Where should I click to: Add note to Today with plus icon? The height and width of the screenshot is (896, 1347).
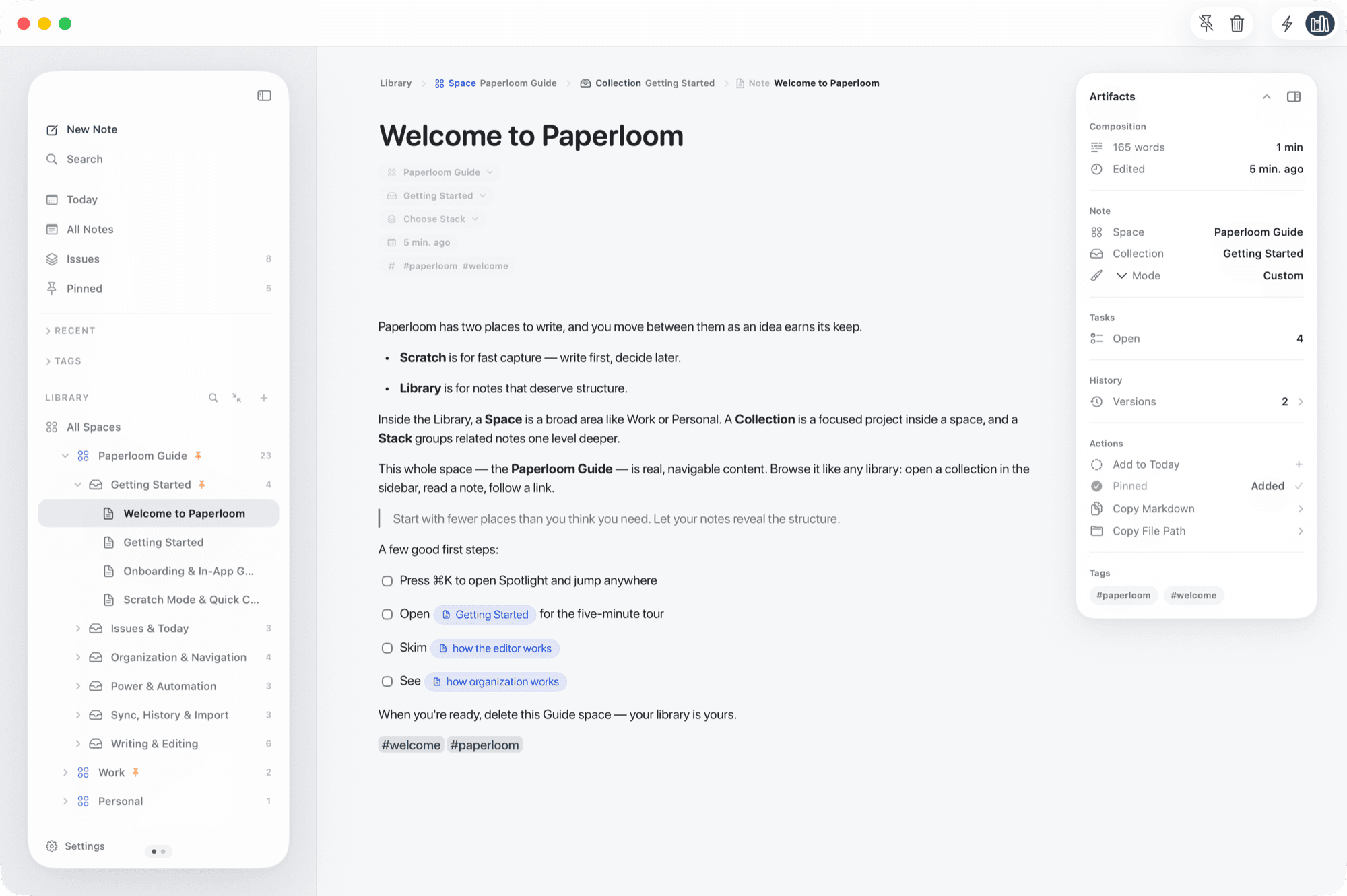point(1299,464)
